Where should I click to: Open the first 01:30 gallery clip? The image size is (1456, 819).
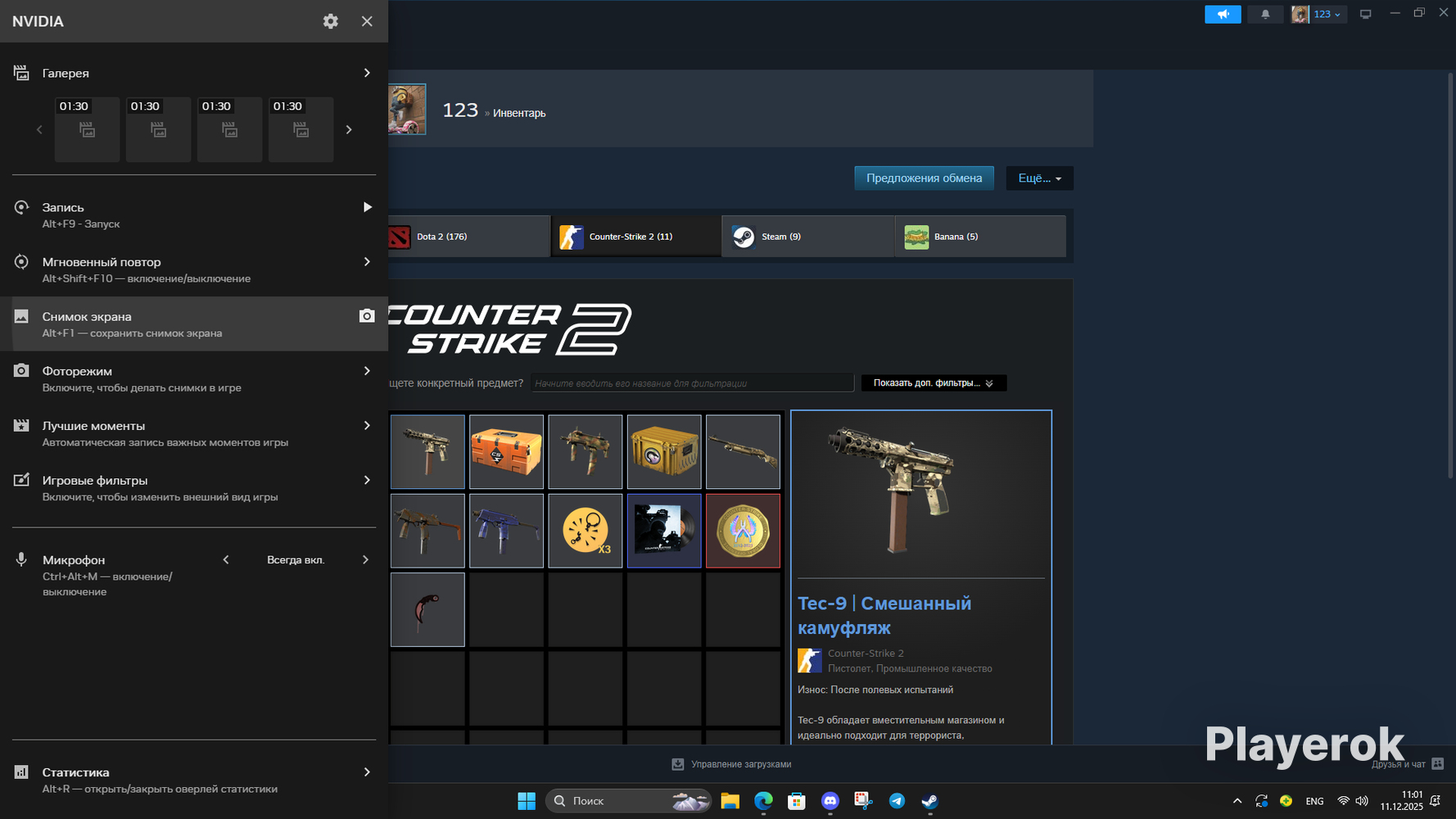(x=87, y=129)
